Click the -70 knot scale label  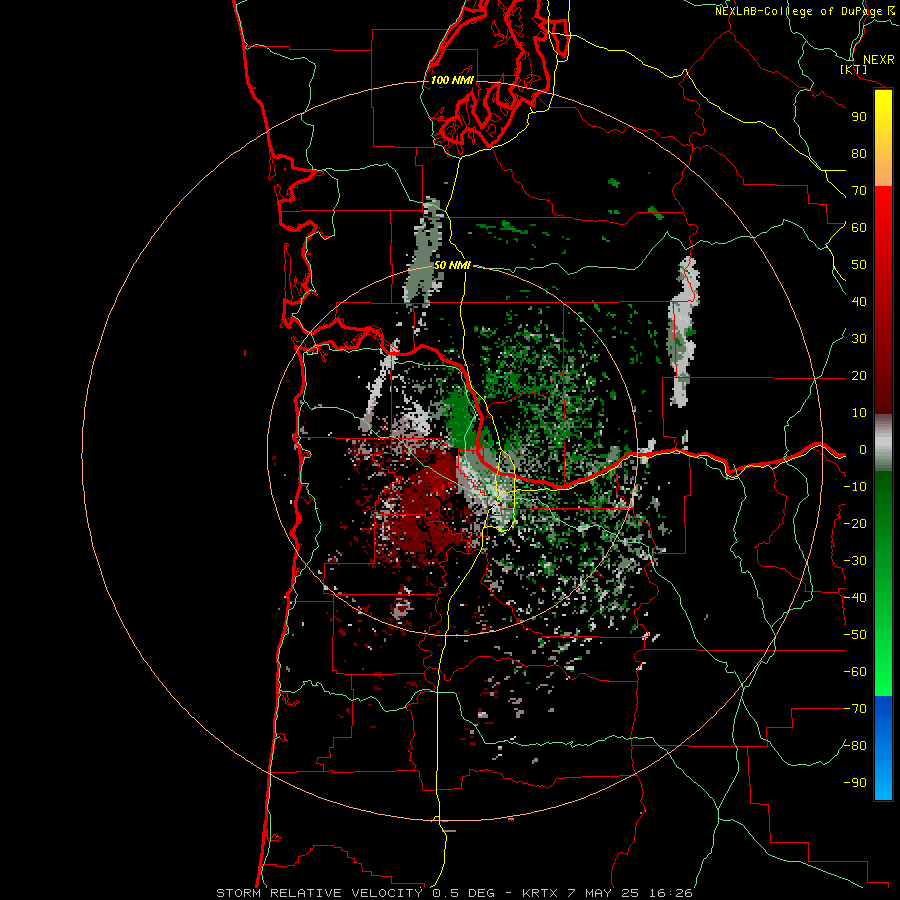(x=855, y=709)
